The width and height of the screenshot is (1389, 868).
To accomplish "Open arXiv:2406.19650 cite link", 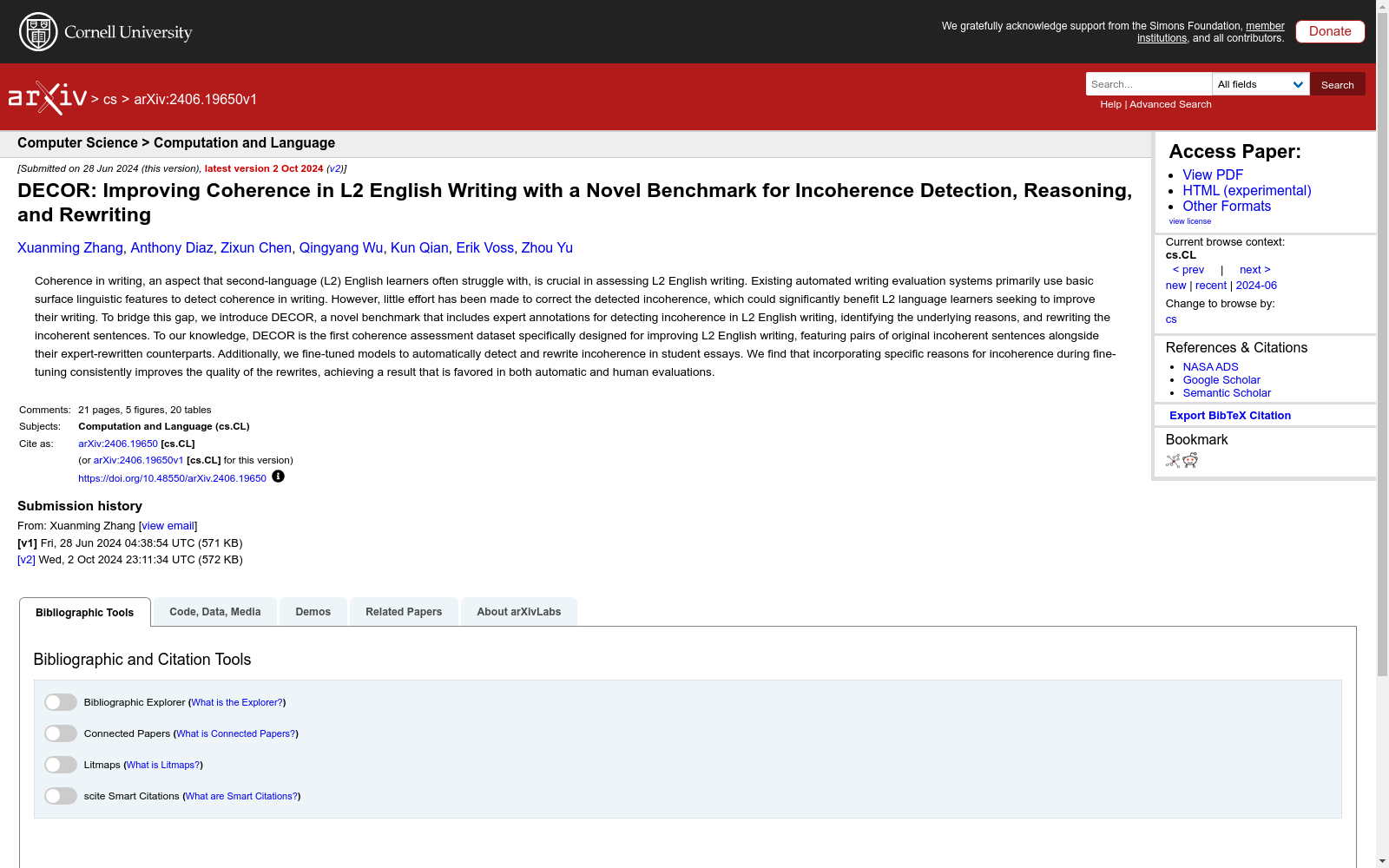I will tap(118, 444).
